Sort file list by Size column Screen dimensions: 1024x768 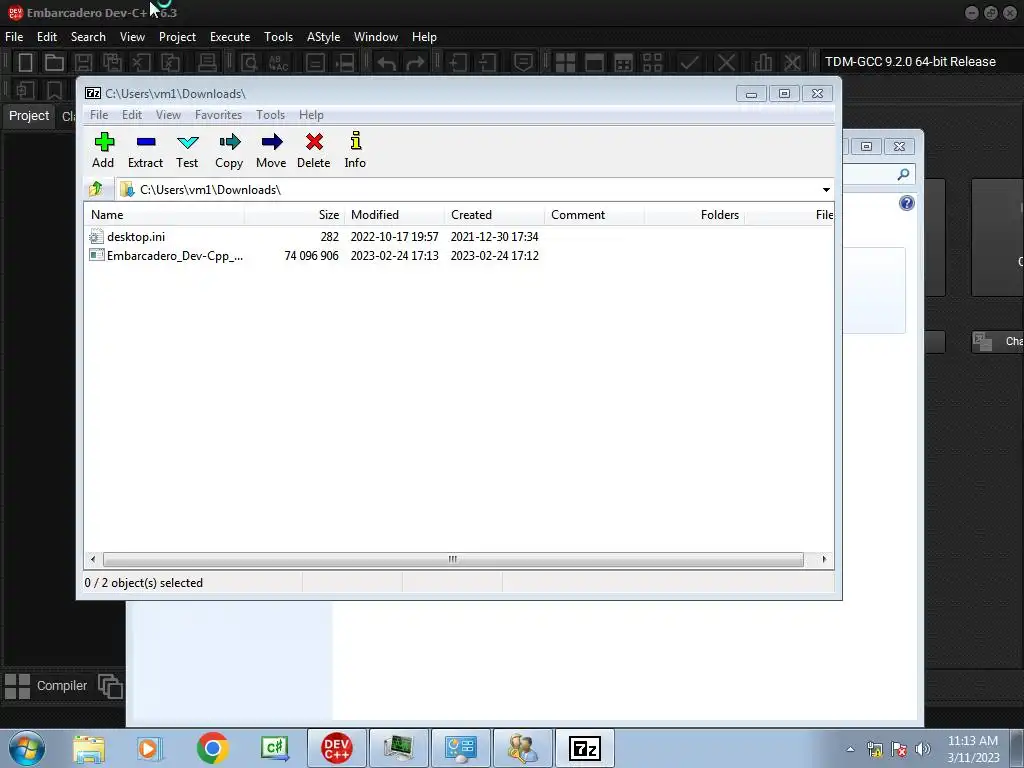(295, 215)
